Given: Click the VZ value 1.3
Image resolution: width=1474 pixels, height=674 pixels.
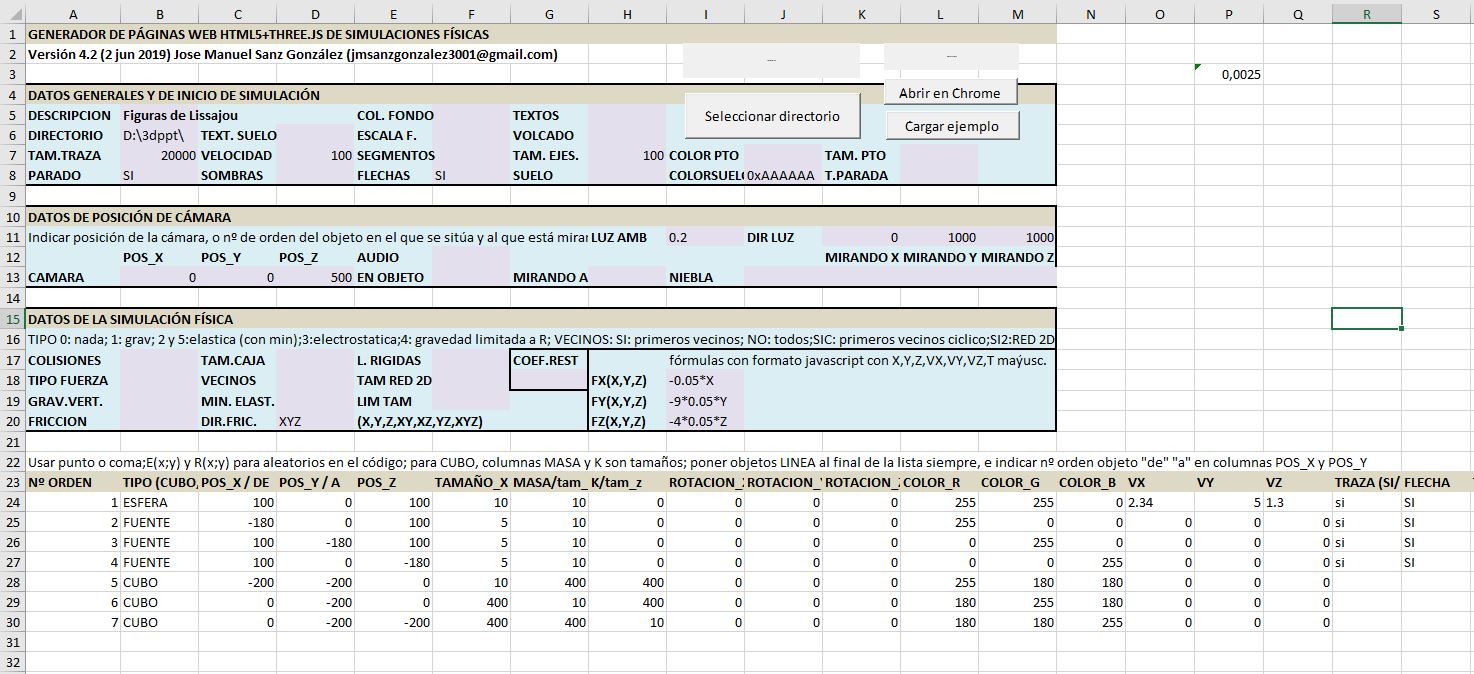Looking at the screenshot, I should point(1297,502).
